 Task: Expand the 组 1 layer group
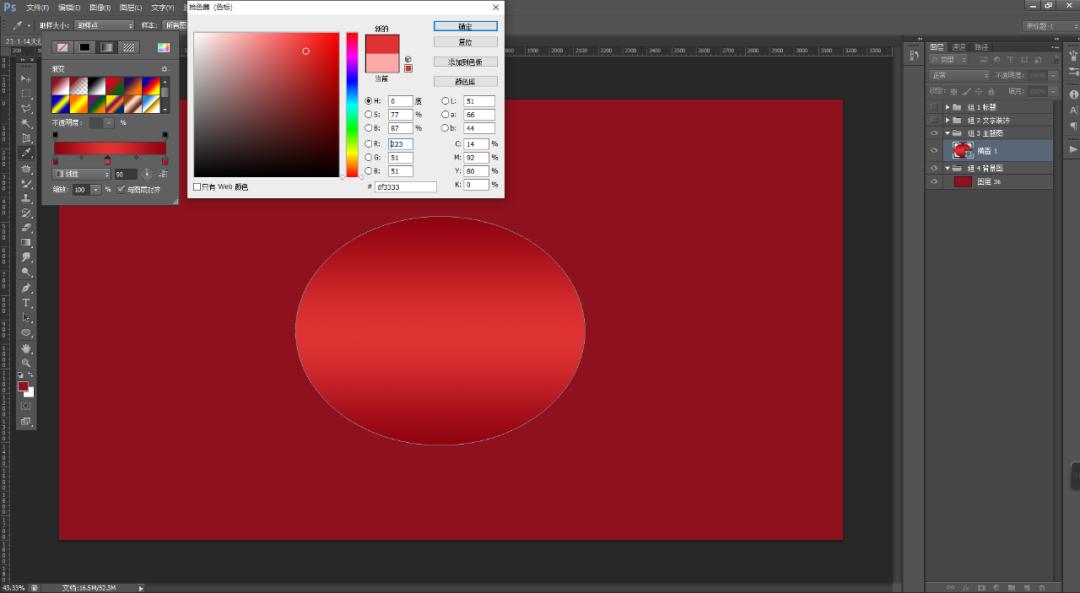click(948, 107)
